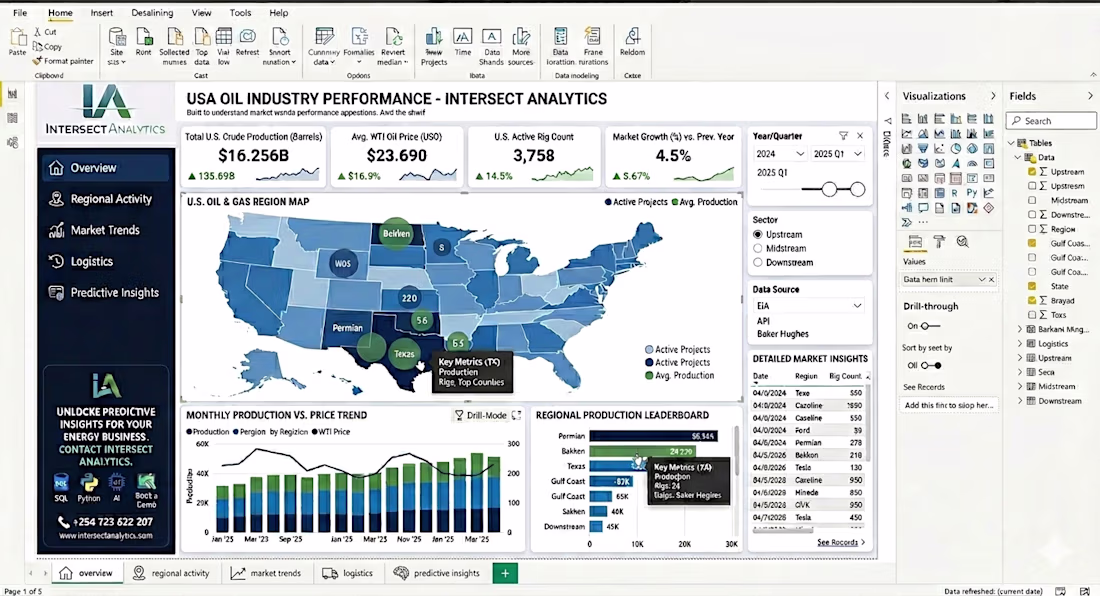Open the Analytics magnifier tab in Visualizations

tap(962, 242)
